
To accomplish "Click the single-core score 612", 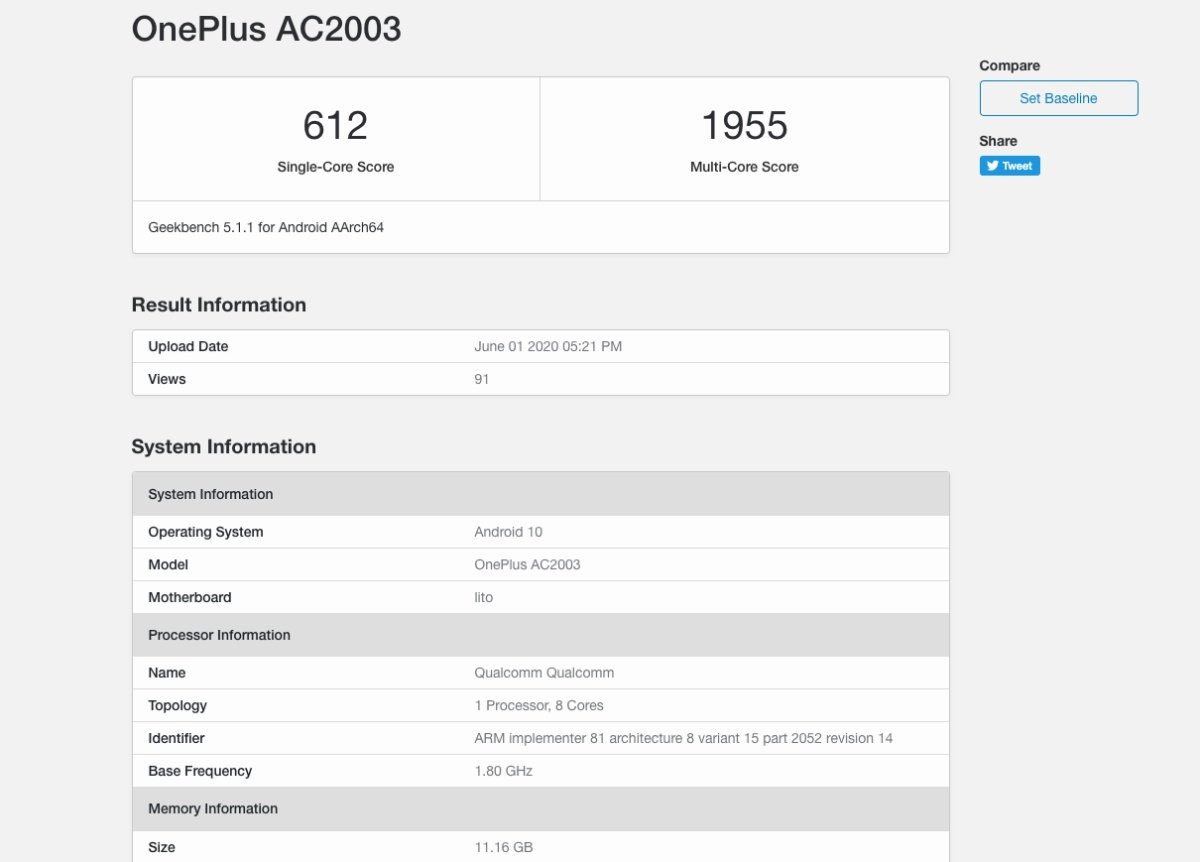I will point(336,125).
